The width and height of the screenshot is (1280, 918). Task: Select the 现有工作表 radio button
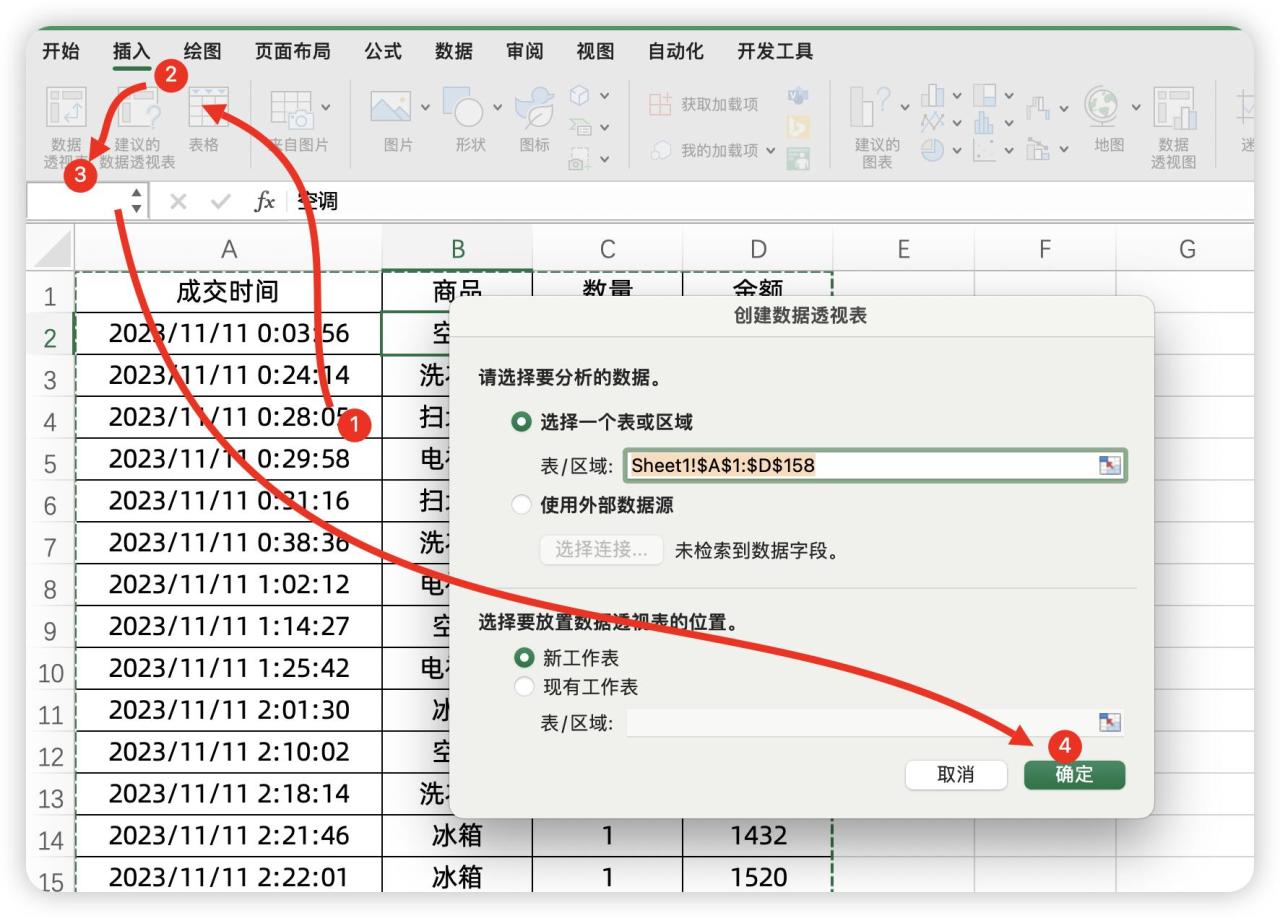pyautogui.click(x=524, y=687)
